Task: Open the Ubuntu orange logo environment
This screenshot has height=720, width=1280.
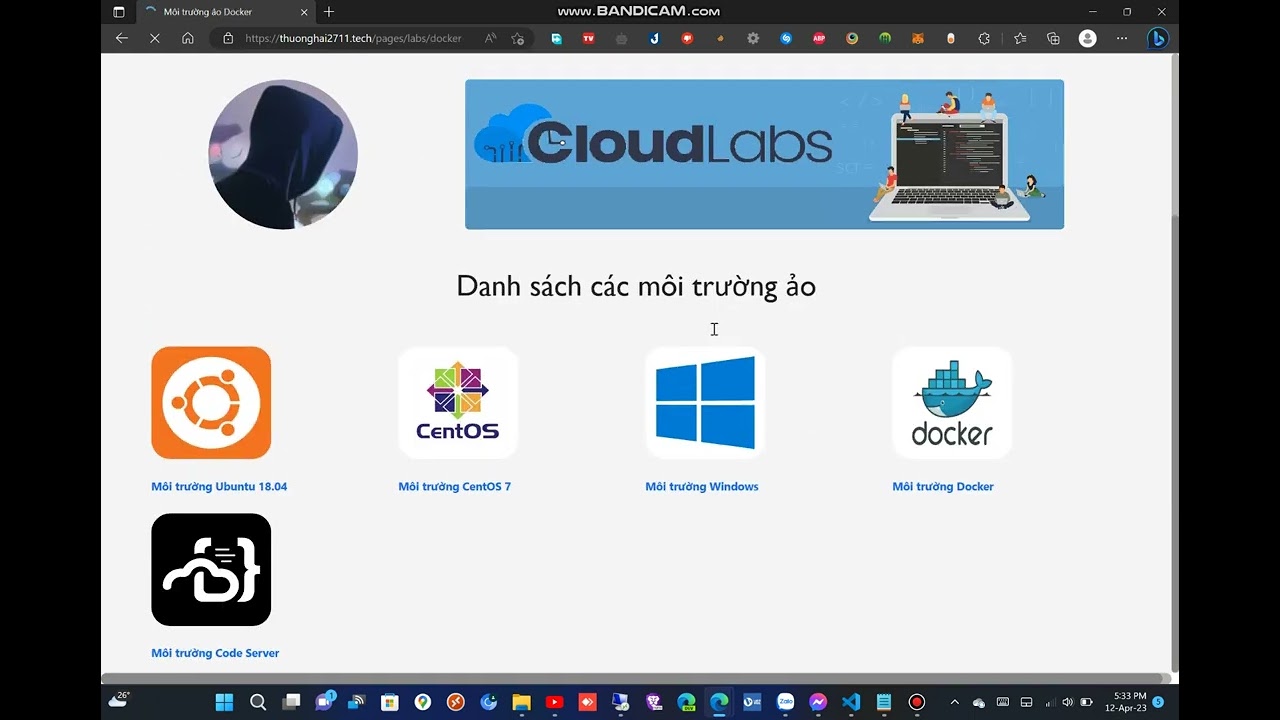Action: [211, 403]
